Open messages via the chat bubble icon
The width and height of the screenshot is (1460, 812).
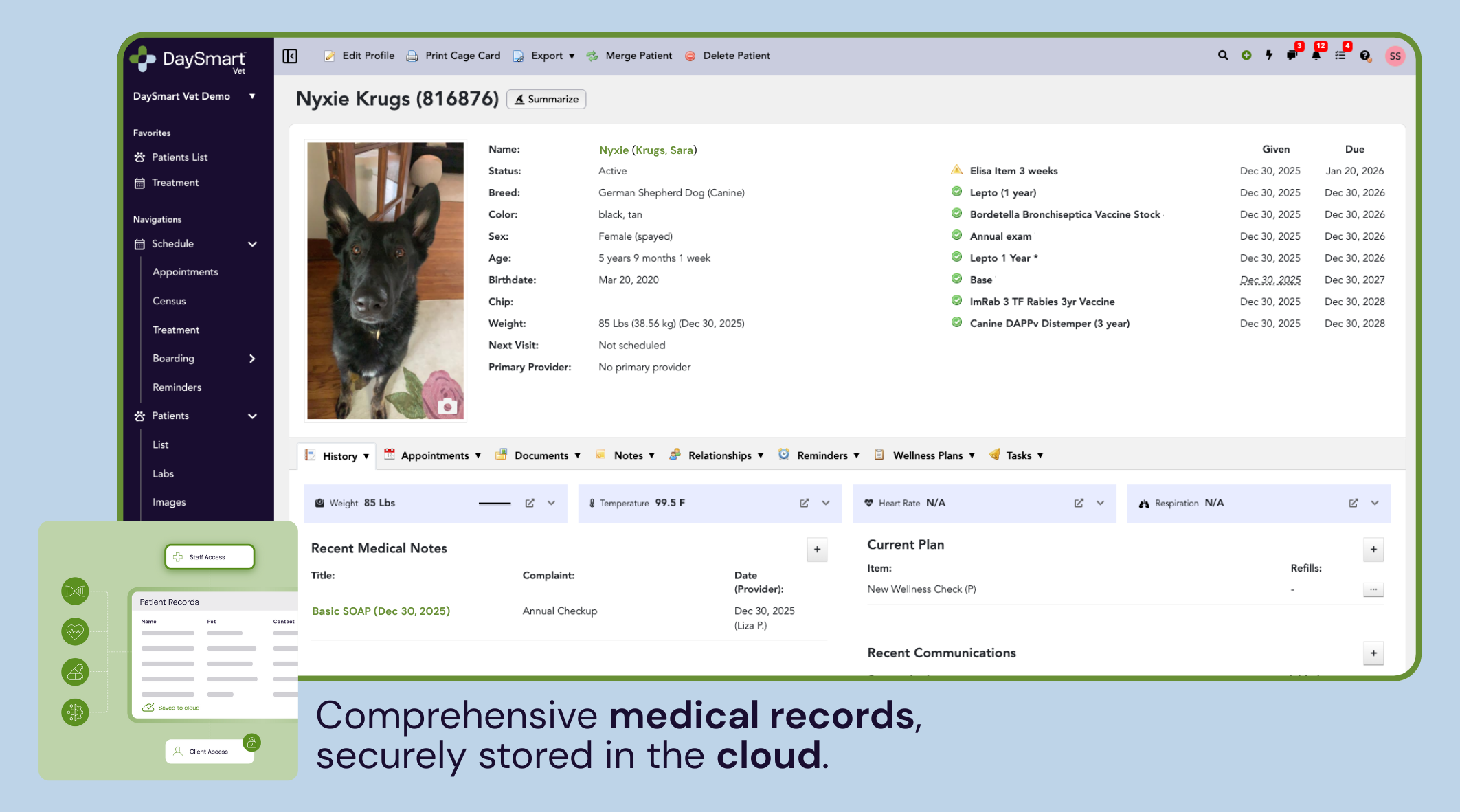coord(1292,56)
